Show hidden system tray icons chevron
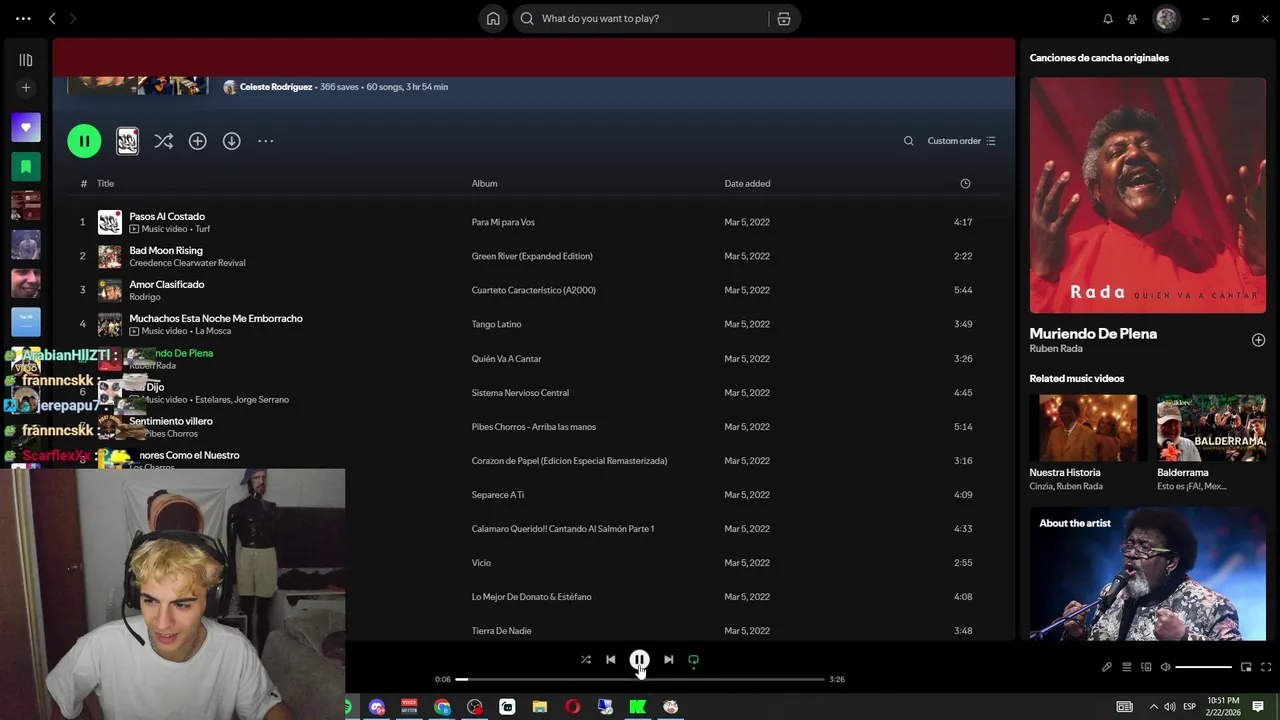Viewport: 1280px width, 720px height. pyautogui.click(x=1152, y=707)
